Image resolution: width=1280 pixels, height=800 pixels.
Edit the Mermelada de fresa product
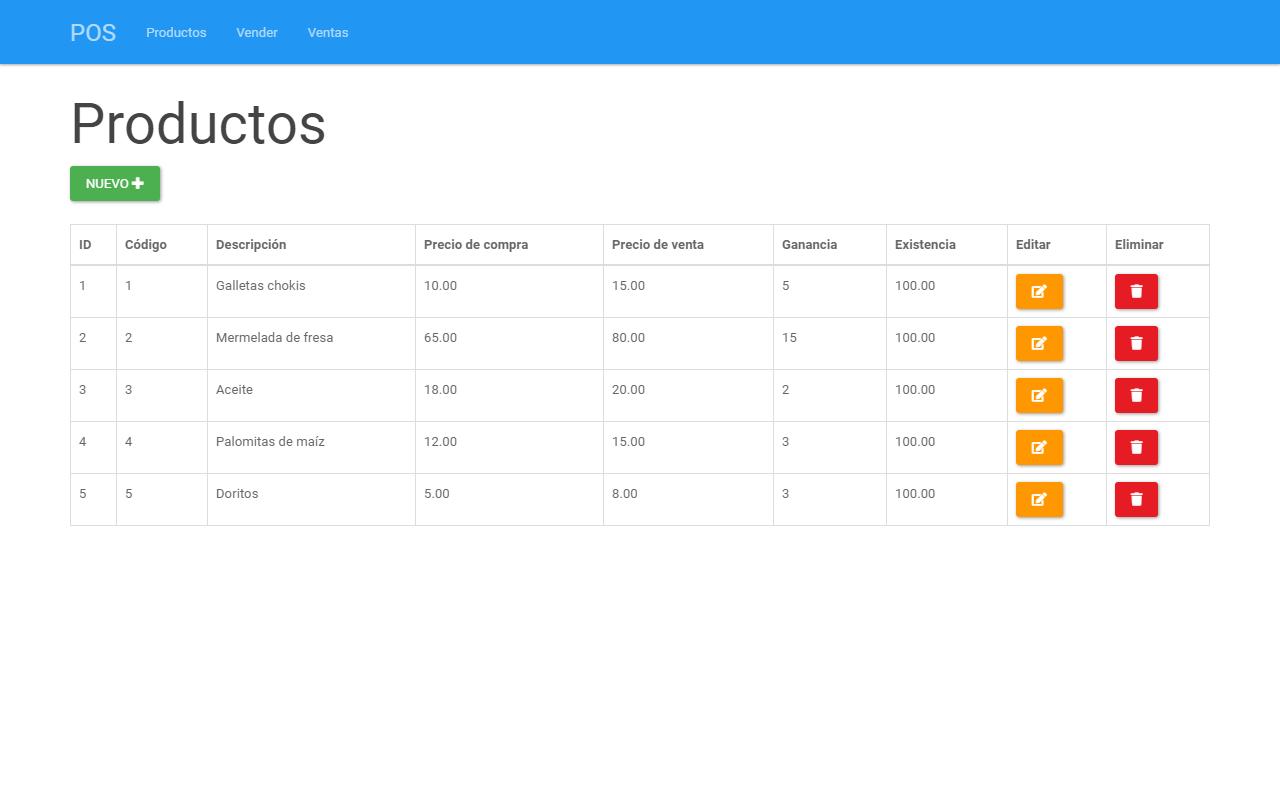click(x=1039, y=343)
